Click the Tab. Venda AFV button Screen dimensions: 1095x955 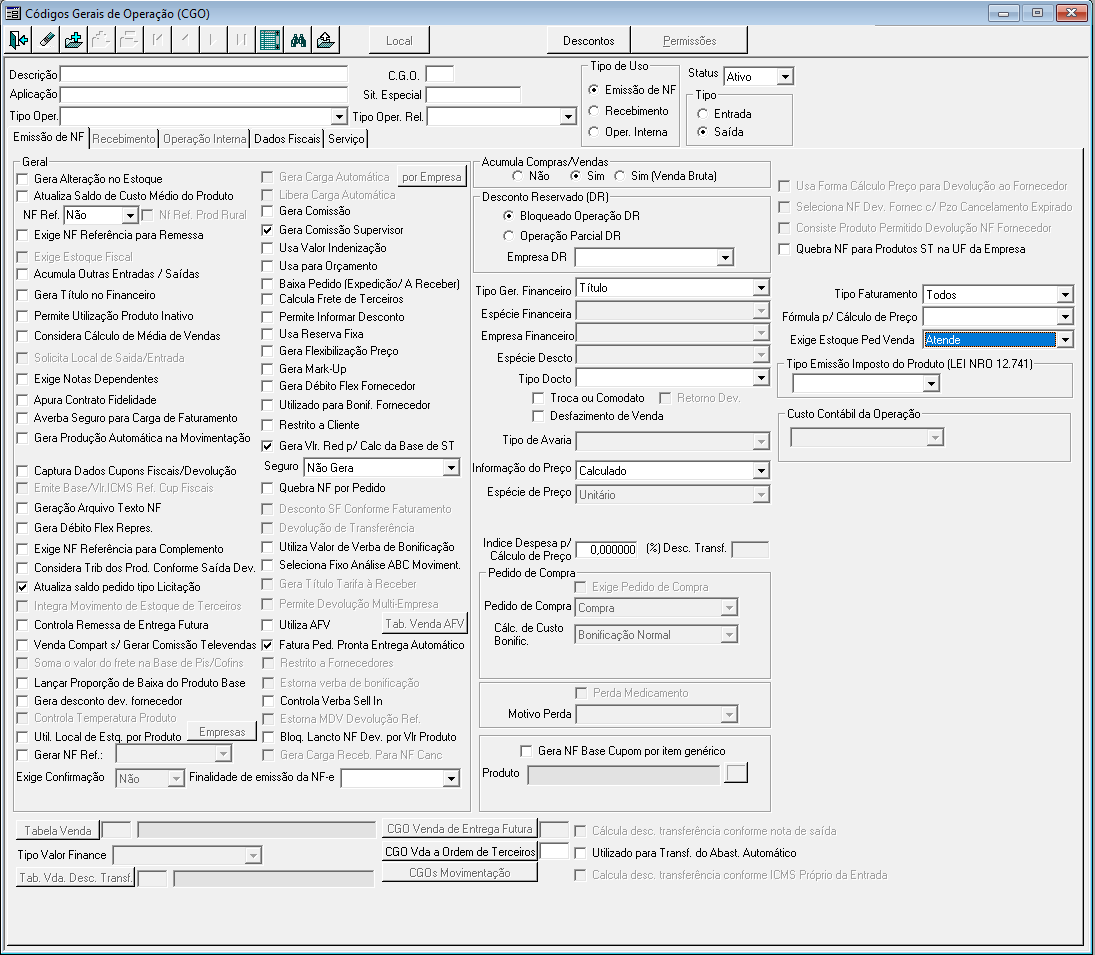pos(425,624)
